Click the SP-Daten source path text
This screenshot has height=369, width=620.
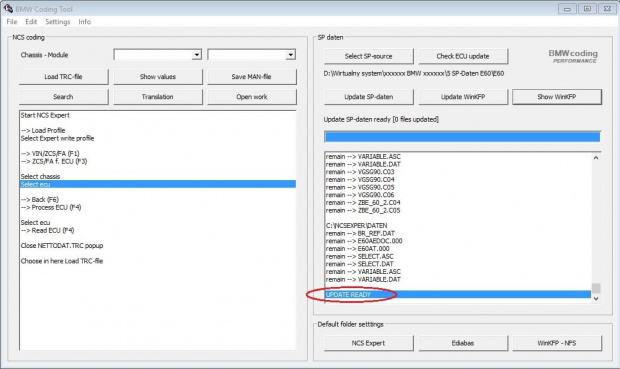tap(414, 73)
